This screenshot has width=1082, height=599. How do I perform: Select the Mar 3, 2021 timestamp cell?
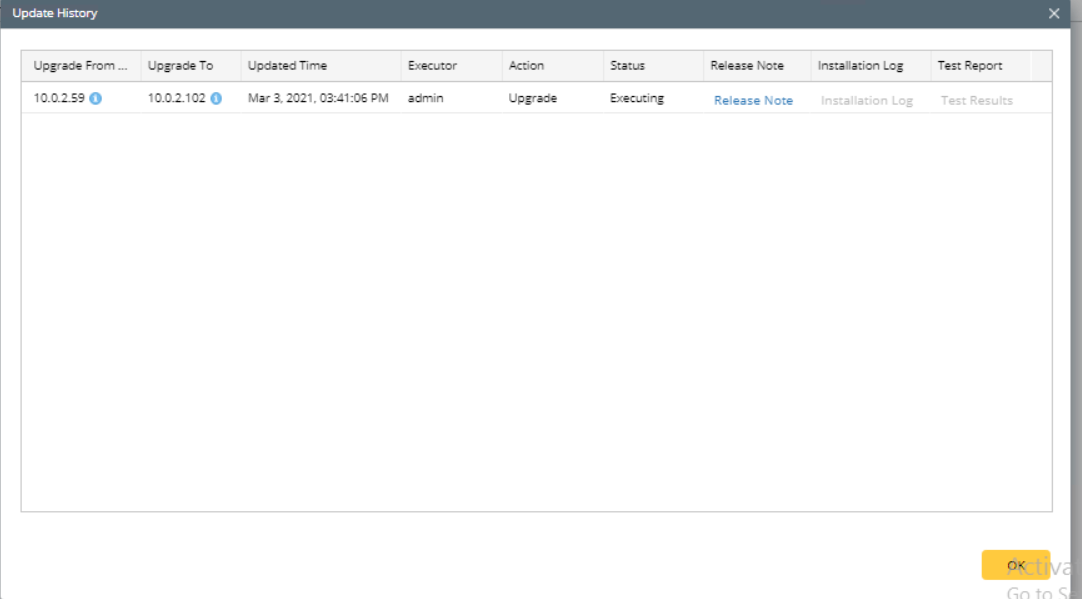318,98
